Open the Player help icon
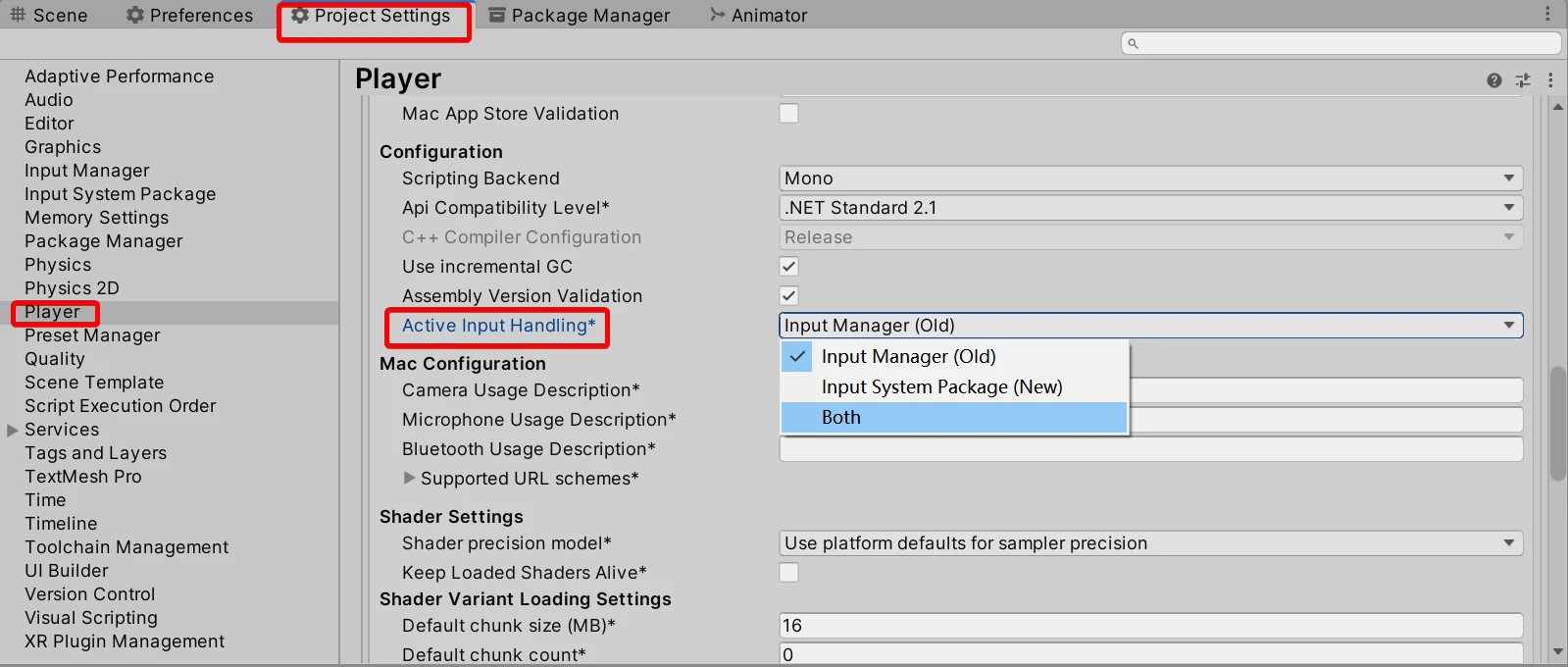The height and width of the screenshot is (667, 1568). [1493, 80]
